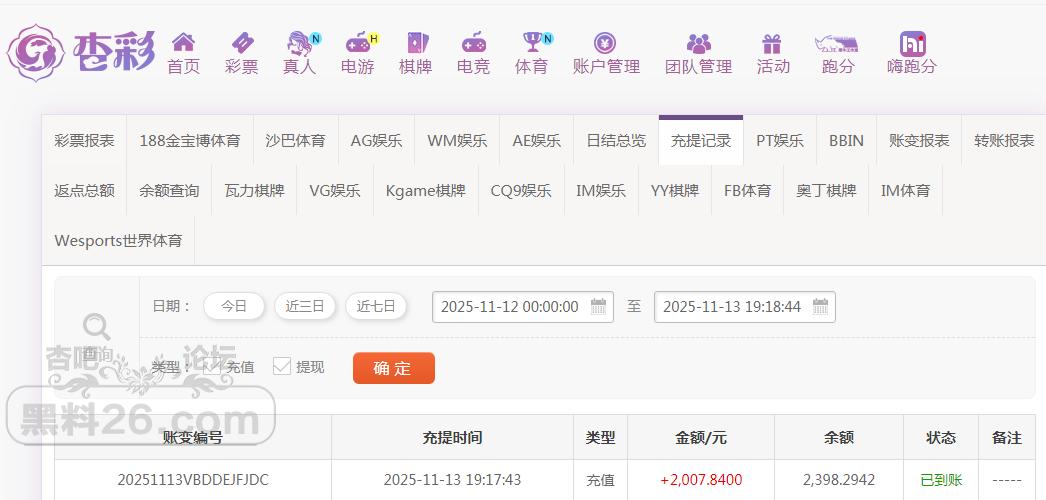Select the 近七日 date range option
The image size is (1046, 500).
tap(376, 307)
